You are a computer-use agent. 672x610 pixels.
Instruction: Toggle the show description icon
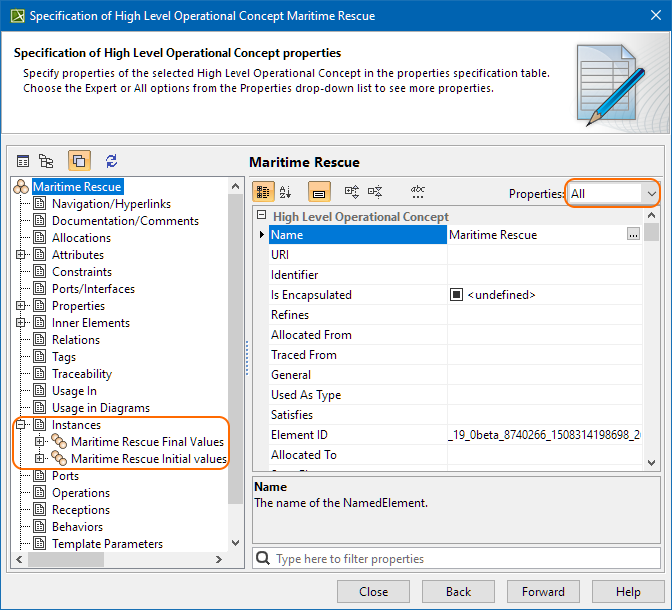click(319, 192)
